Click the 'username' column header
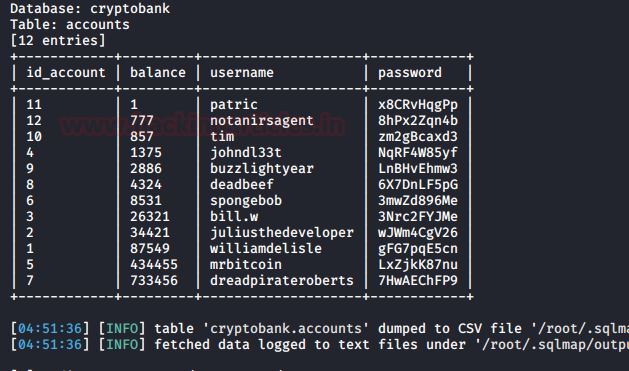This screenshot has height=371, width=629. click(x=242, y=73)
